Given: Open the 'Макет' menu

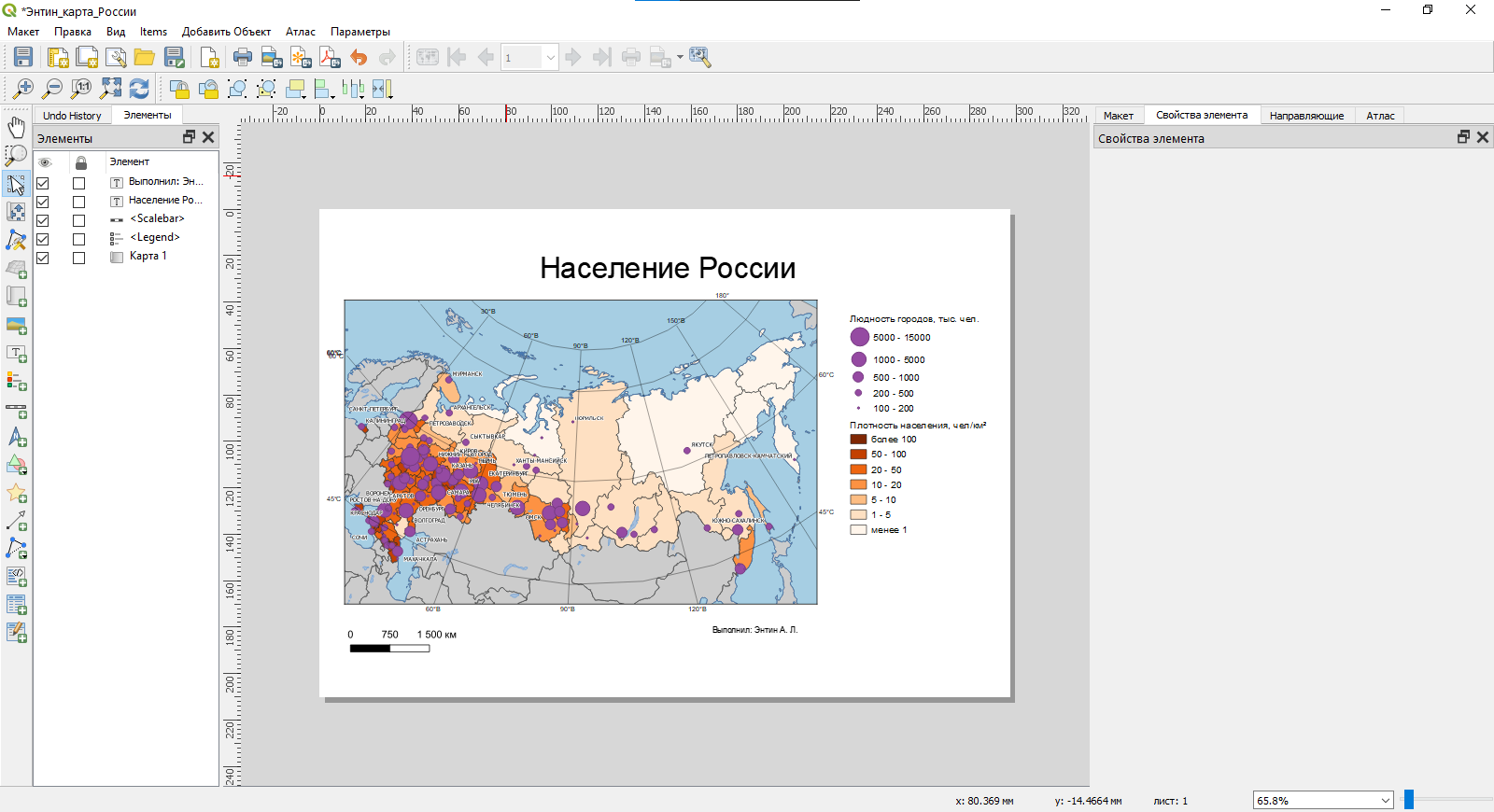Looking at the screenshot, I should (23, 32).
